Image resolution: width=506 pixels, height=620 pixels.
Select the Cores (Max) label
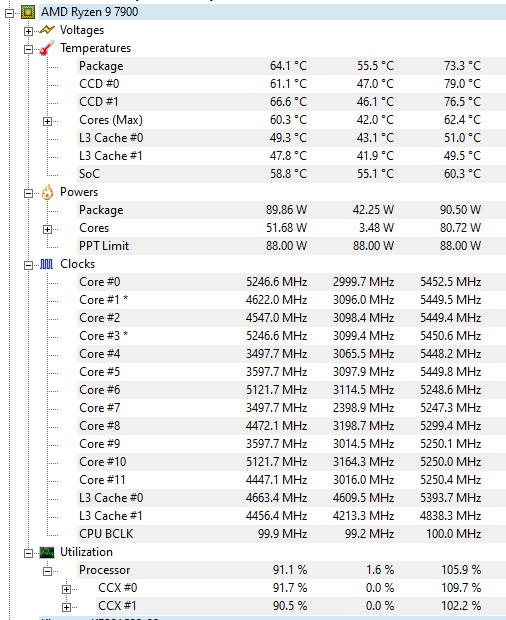point(111,120)
